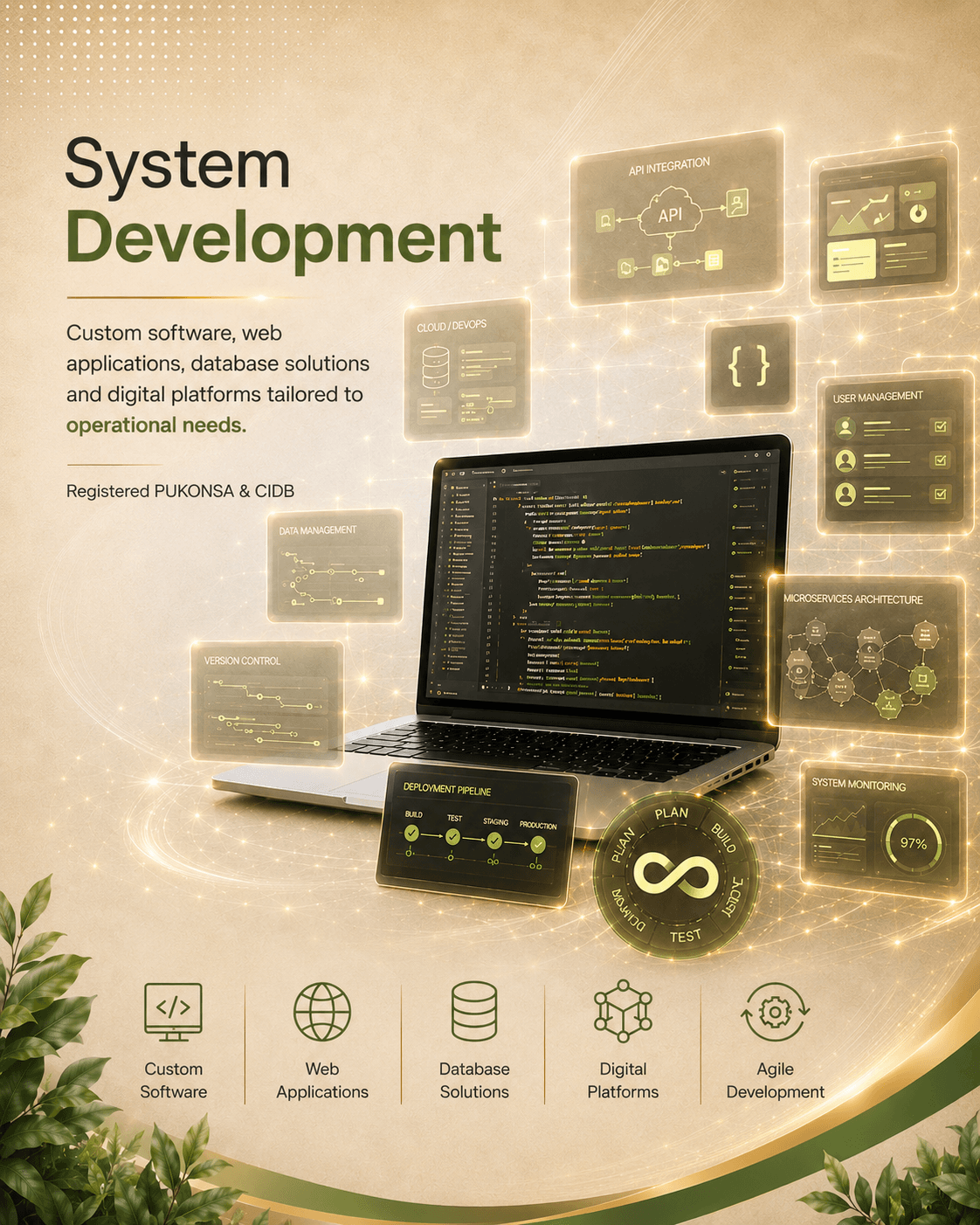980x1225 pixels.
Task: Click the 'VERSION CONTROL' card title
Action: pyautogui.click(x=242, y=661)
